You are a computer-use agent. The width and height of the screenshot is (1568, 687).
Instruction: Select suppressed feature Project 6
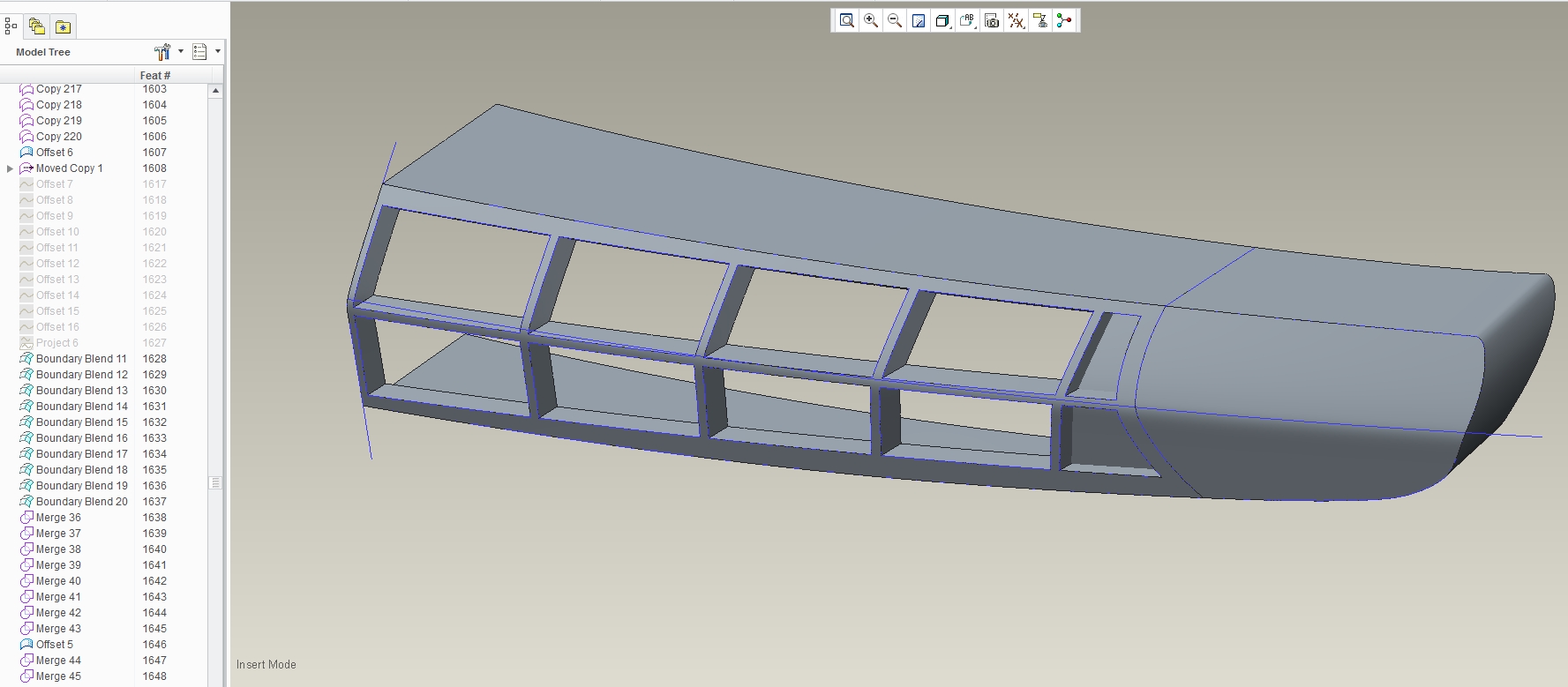point(56,343)
